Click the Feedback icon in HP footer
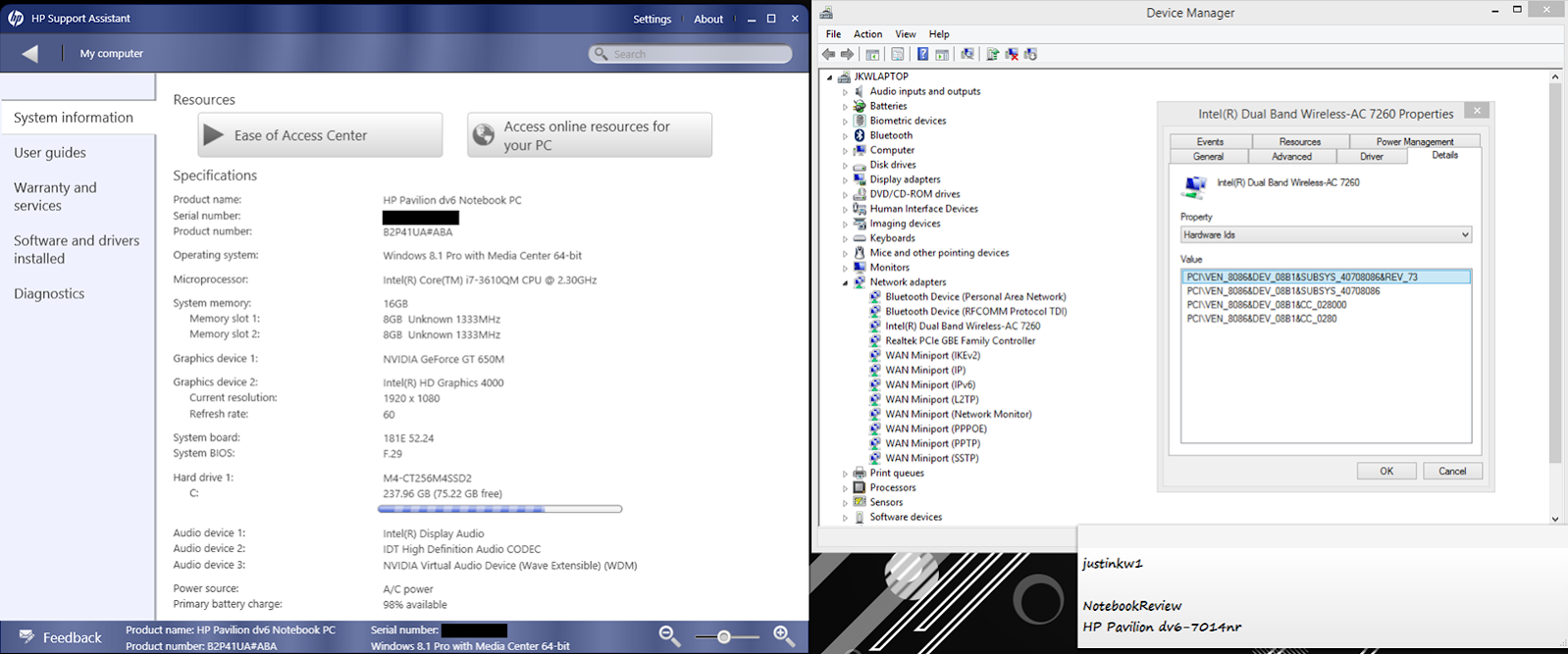Viewport: 1568px width, 654px height. click(x=26, y=636)
